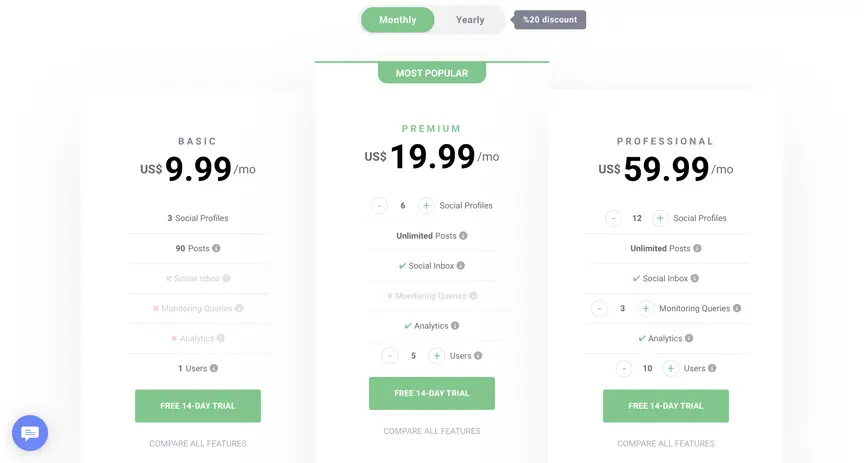Click info icon next to Professional Users

pyautogui.click(x=712, y=368)
